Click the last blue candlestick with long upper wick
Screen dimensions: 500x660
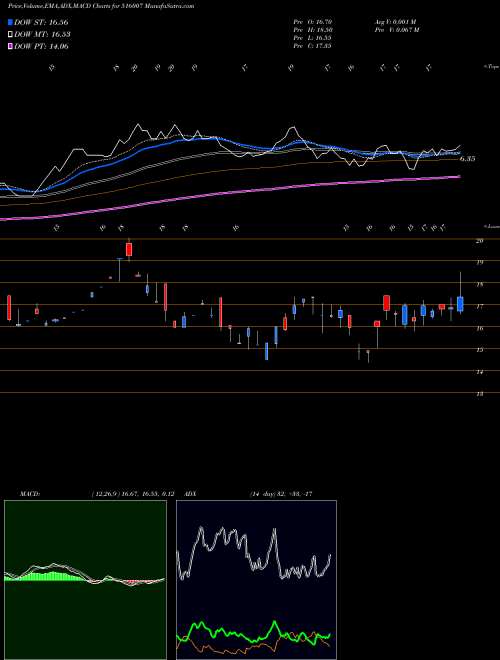(460, 304)
